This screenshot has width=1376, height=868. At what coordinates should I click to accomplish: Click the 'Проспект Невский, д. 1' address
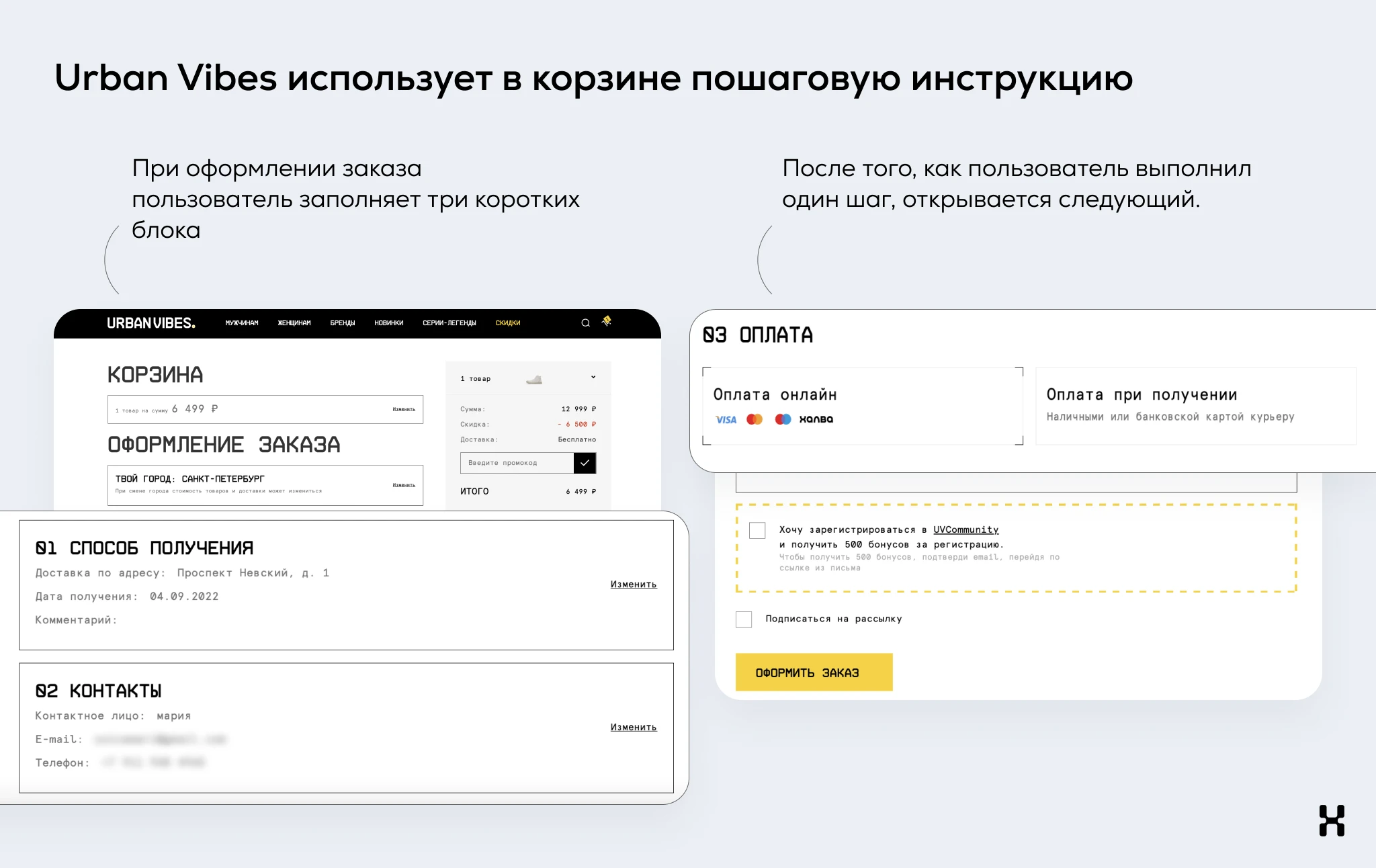click(x=253, y=573)
